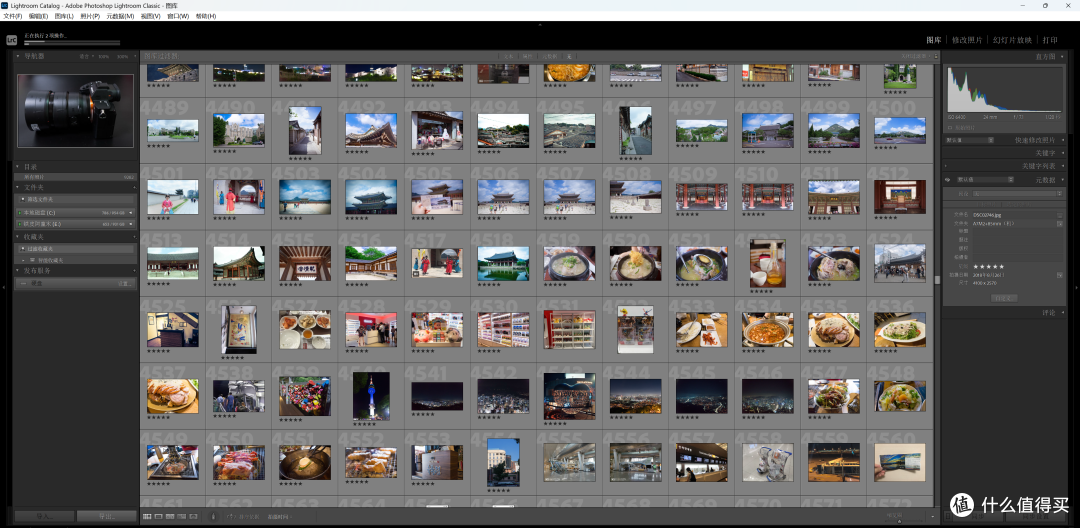
Task: Select Compare view icon in bottom toolbar
Action: click(x=170, y=516)
